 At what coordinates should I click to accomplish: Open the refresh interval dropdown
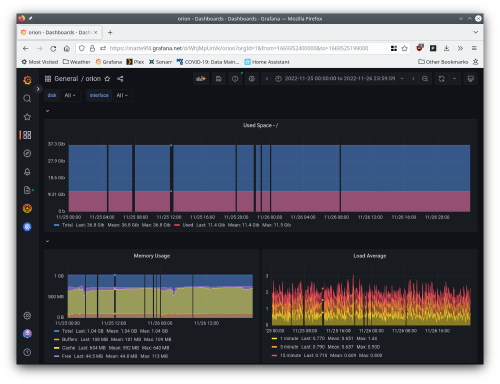tap(454, 79)
